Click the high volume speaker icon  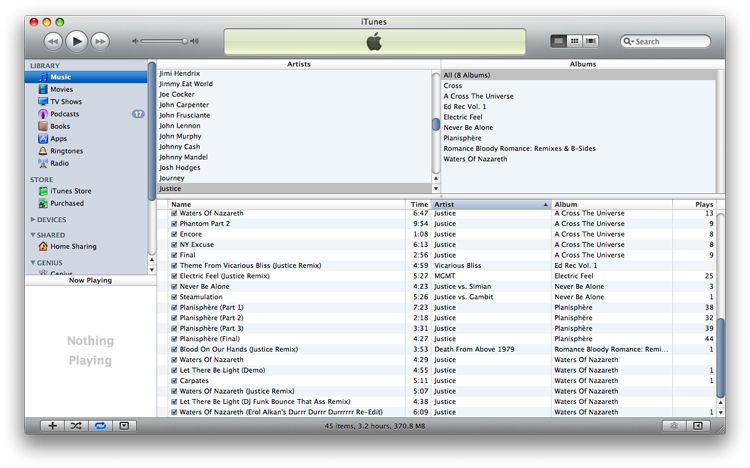tap(194, 41)
